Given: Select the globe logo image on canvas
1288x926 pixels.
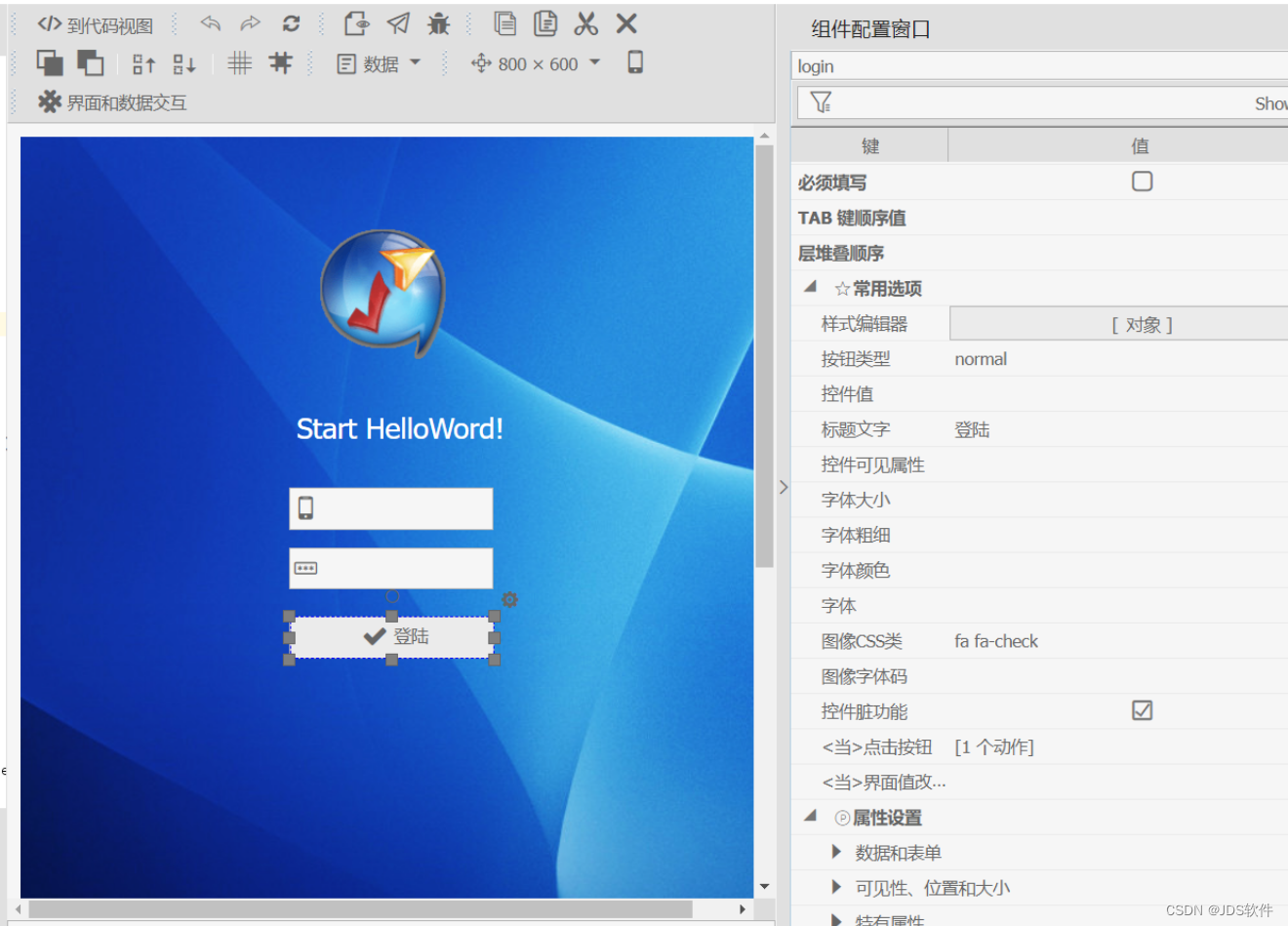Looking at the screenshot, I should [383, 293].
